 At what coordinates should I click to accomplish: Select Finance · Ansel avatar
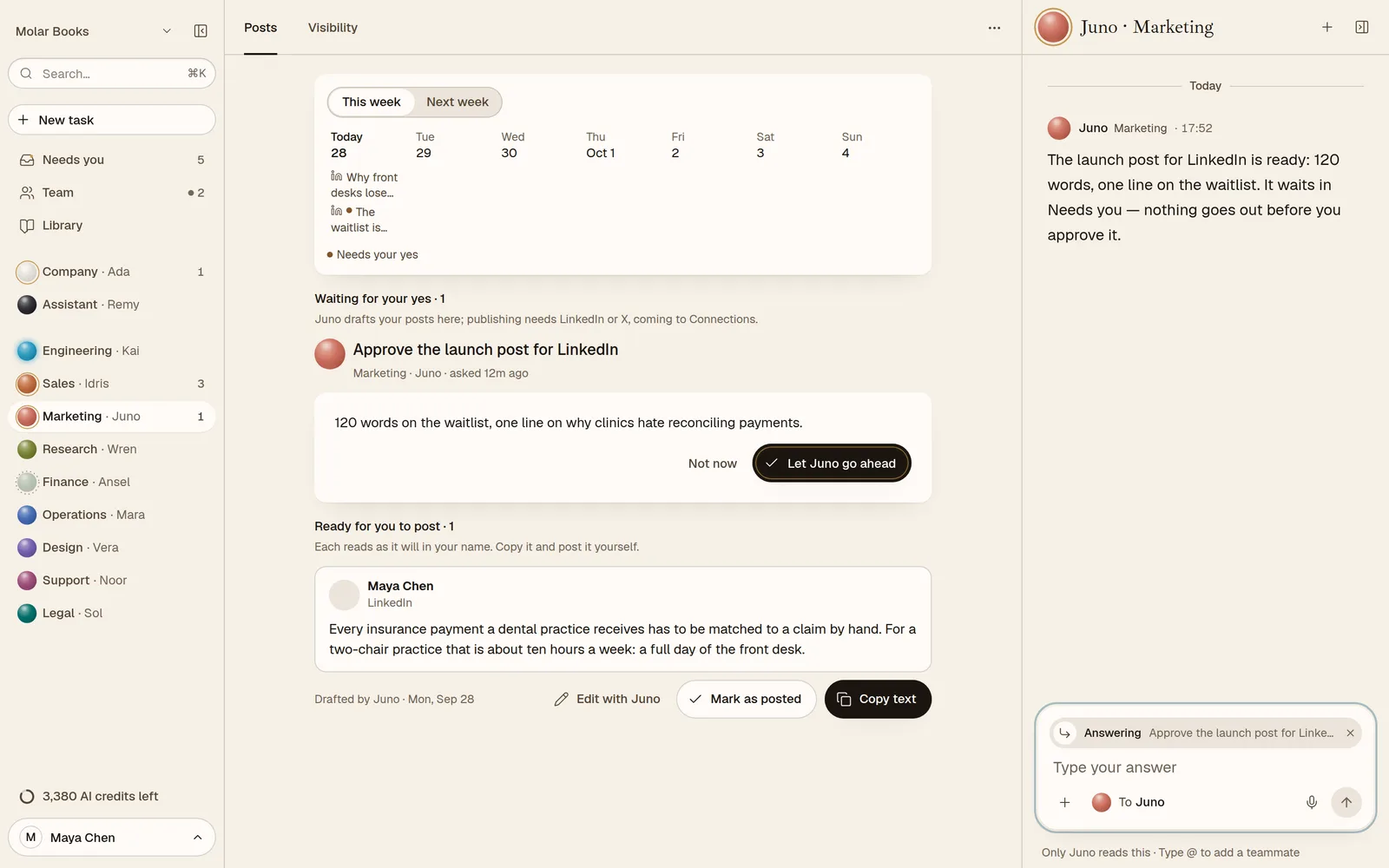[27, 482]
